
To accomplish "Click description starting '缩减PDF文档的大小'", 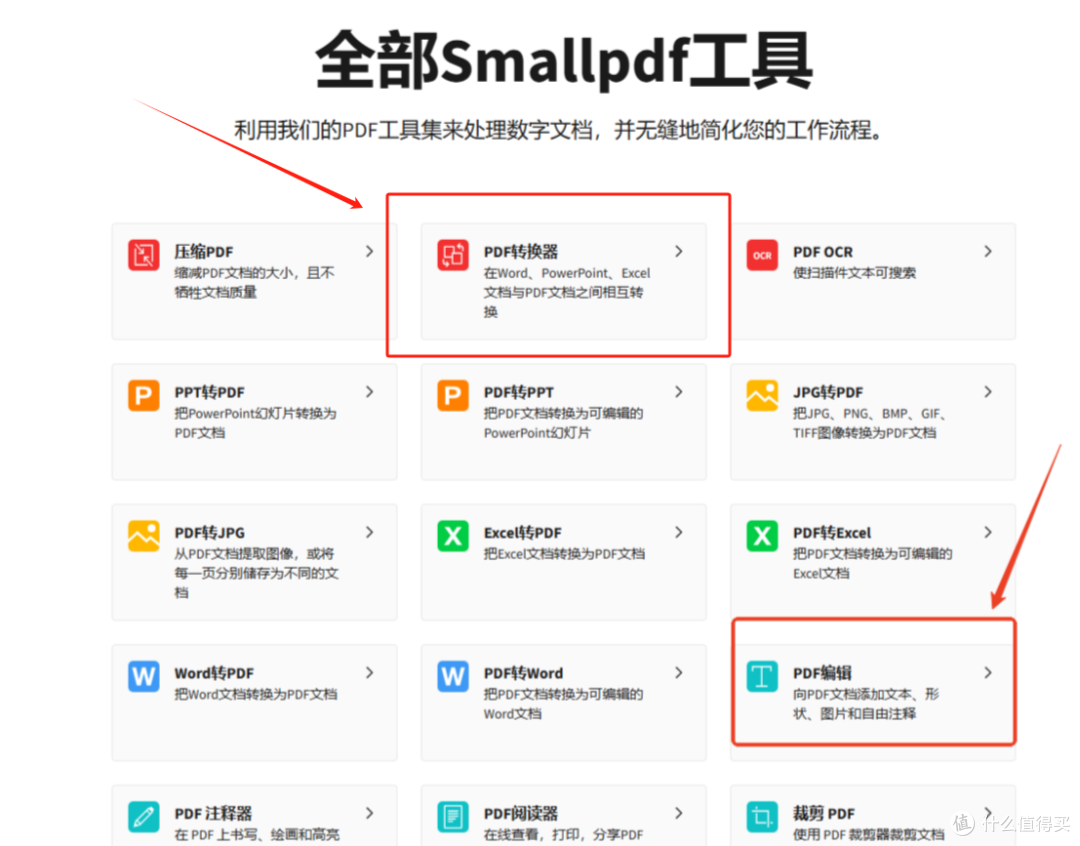I will [x=254, y=282].
